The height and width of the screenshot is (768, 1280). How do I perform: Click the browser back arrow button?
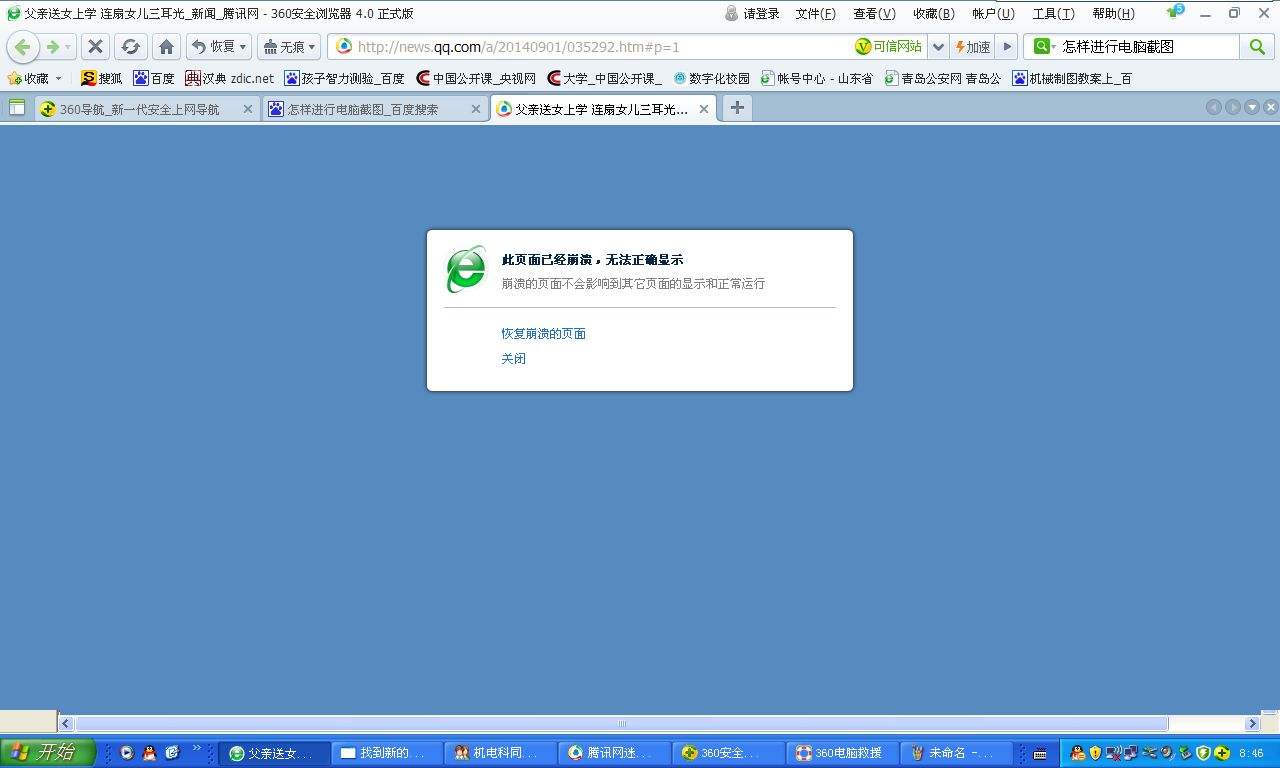click(23, 47)
